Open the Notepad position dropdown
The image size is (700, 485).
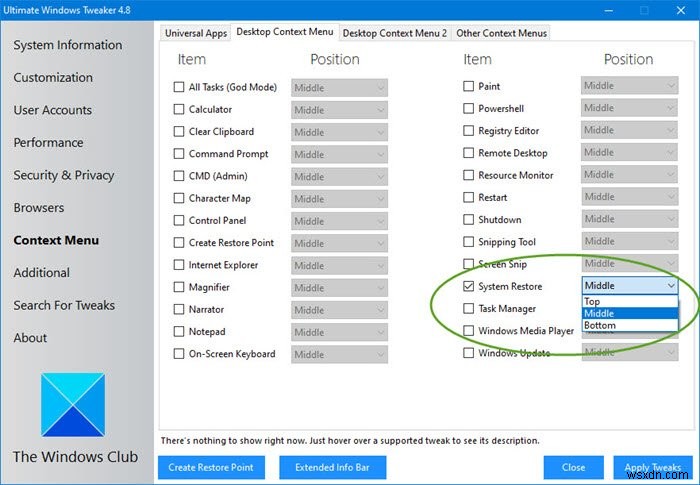pos(339,332)
